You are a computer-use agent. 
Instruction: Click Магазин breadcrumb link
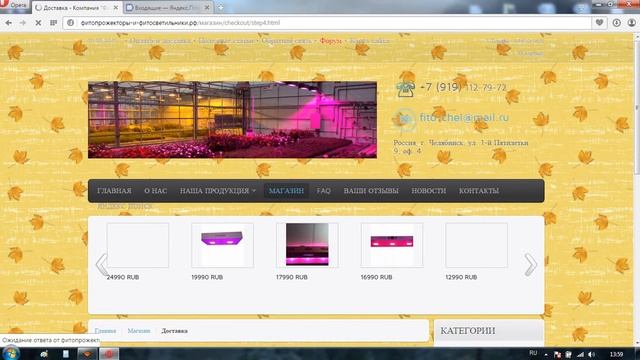(x=139, y=331)
